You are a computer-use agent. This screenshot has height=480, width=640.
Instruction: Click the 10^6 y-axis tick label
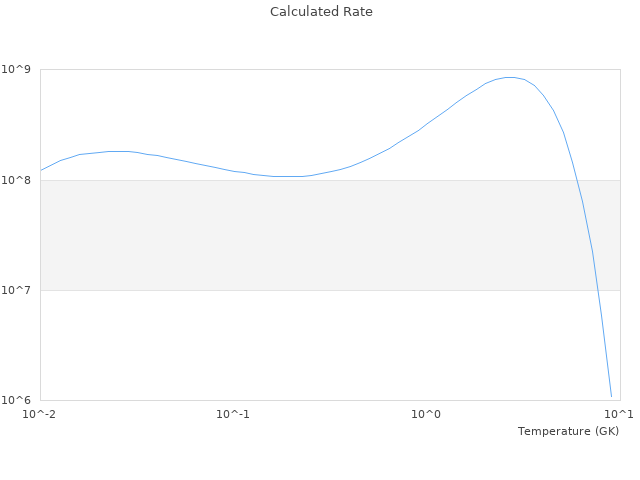(18, 400)
